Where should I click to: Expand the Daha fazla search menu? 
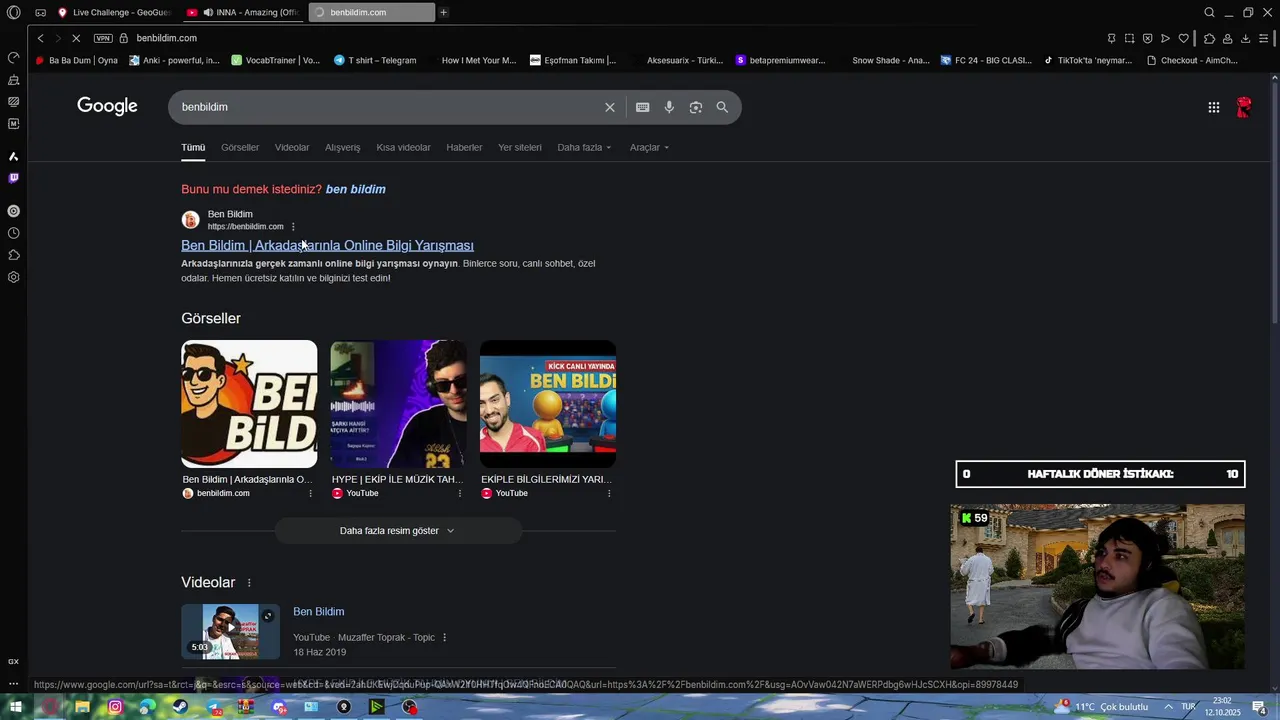tap(584, 147)
